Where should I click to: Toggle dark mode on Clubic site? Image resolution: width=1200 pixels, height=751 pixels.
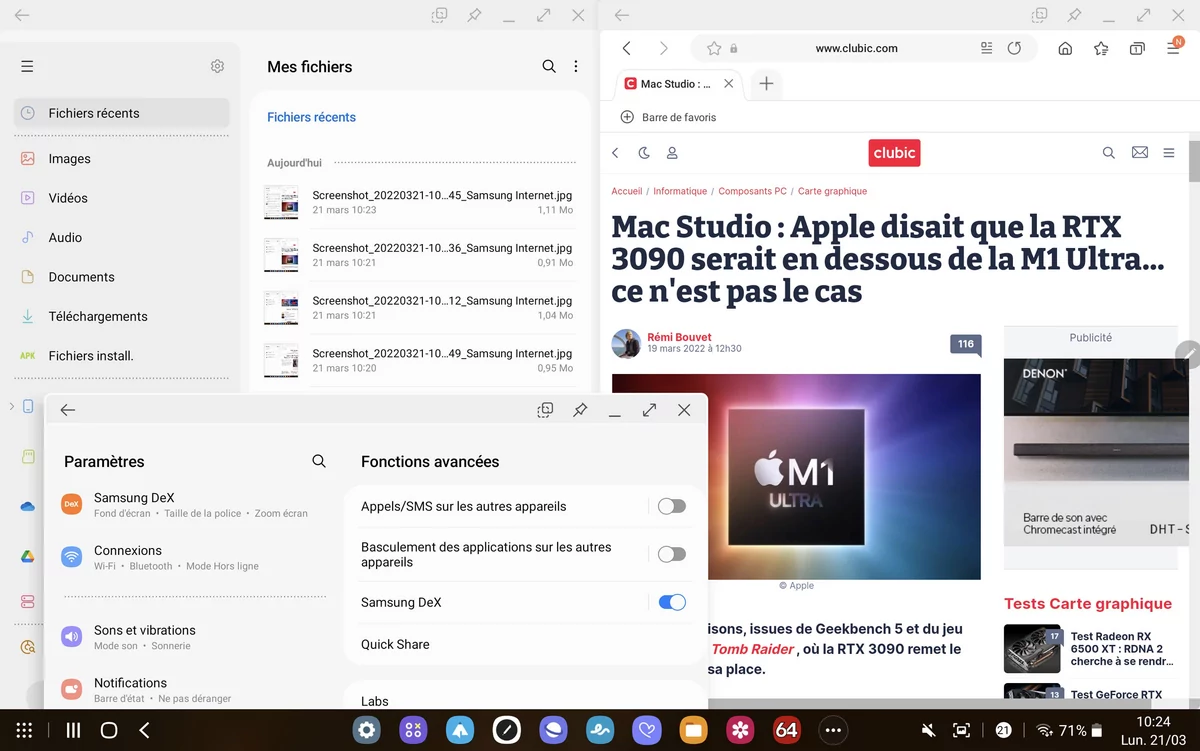tap(644, 153)
